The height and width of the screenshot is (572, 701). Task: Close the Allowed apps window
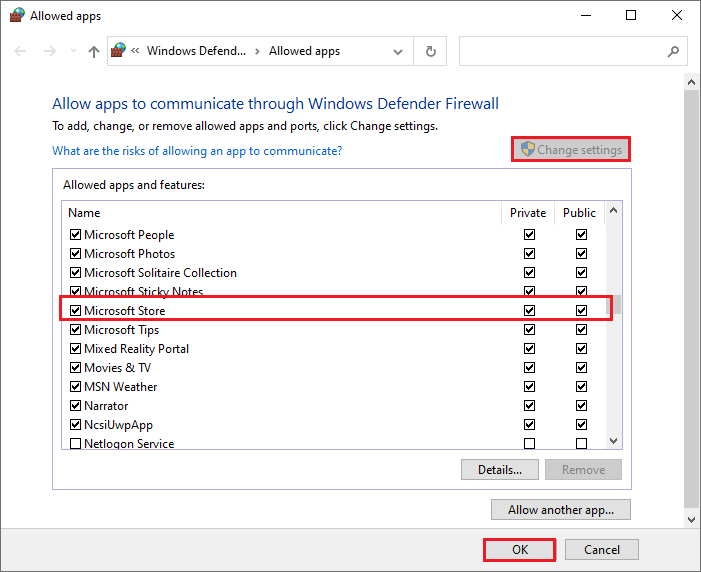677,16
